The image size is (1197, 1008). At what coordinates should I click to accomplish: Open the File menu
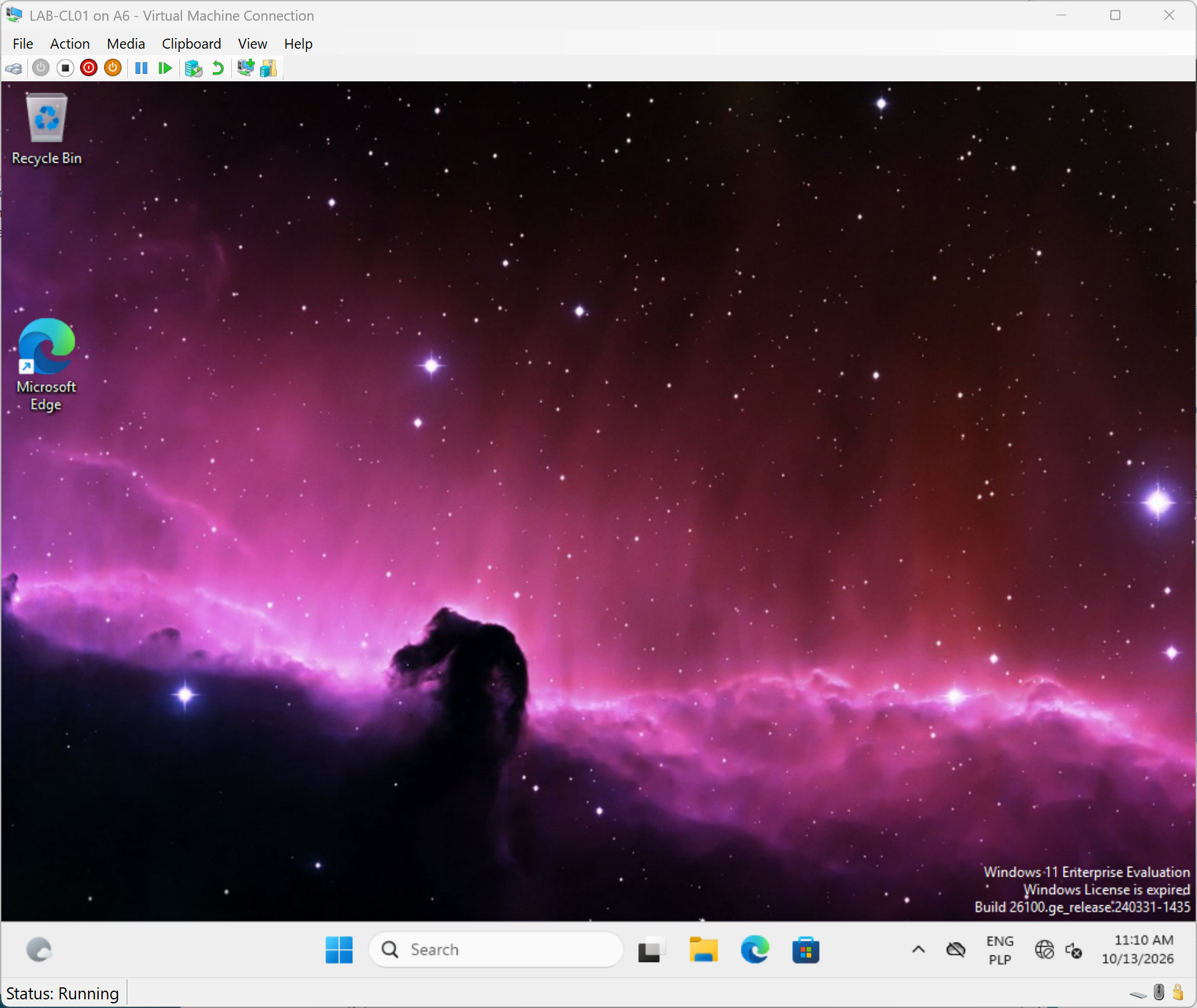point(23,44)
